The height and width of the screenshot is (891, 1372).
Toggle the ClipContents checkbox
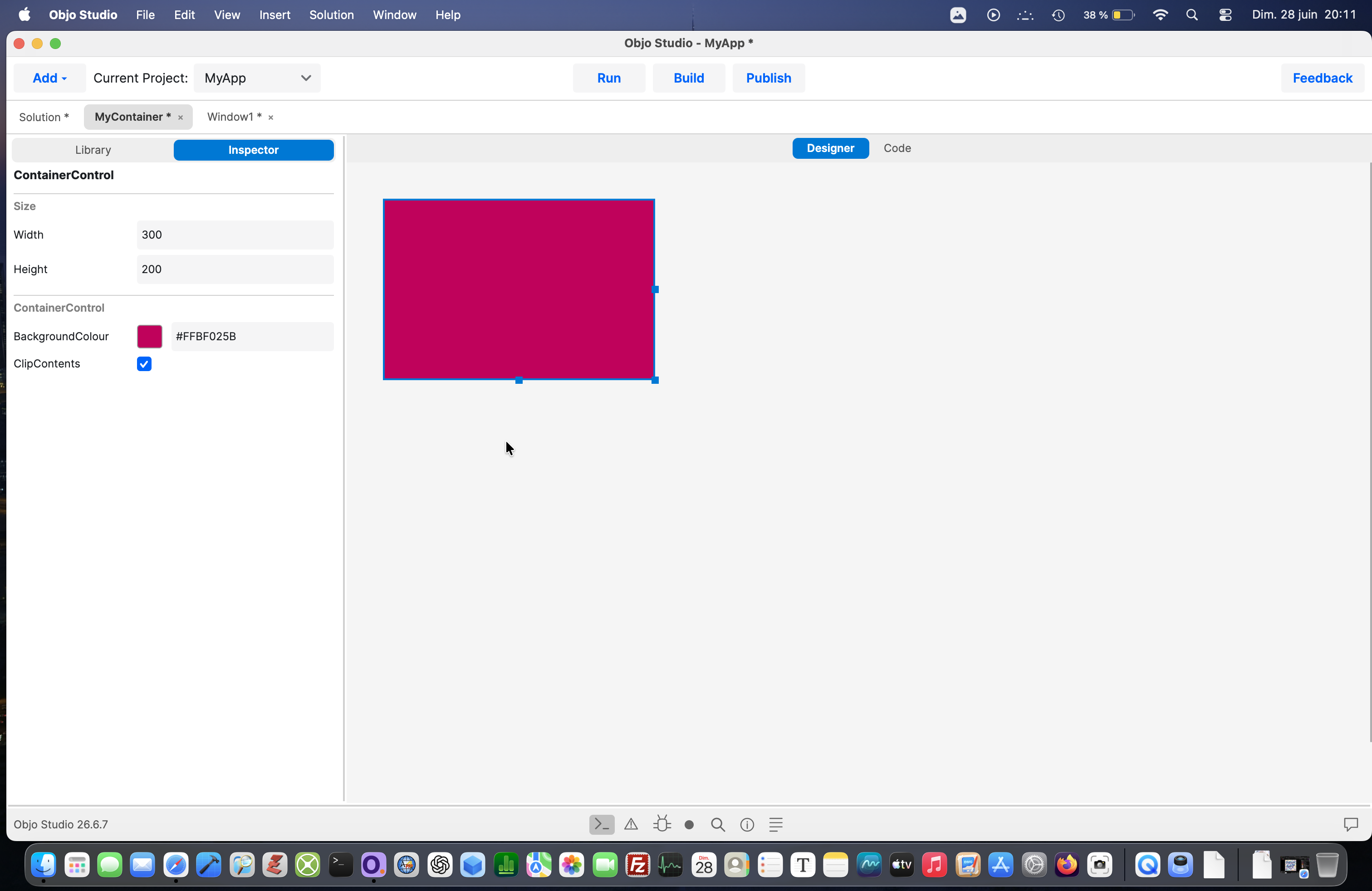pos(144,364)
